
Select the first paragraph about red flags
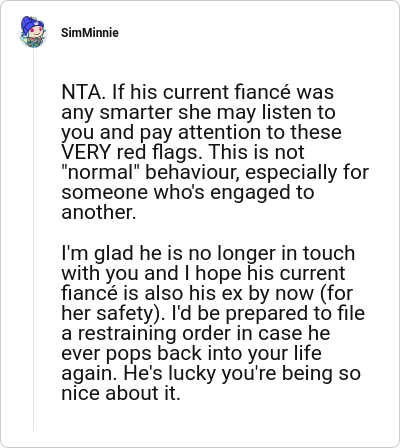(x=215, y=152)
